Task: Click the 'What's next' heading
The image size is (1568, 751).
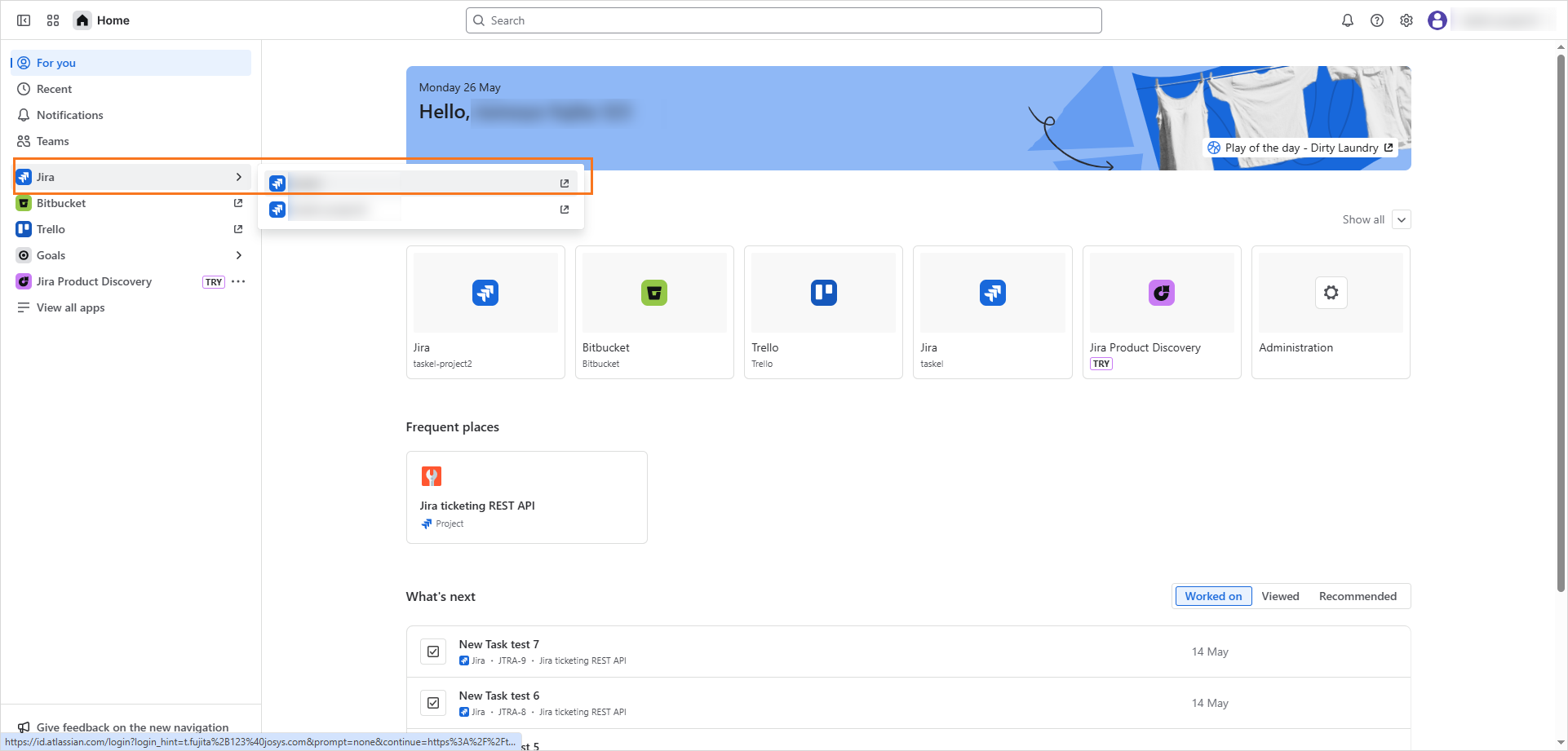Action: pyautogui.click(x=441, y=597)
